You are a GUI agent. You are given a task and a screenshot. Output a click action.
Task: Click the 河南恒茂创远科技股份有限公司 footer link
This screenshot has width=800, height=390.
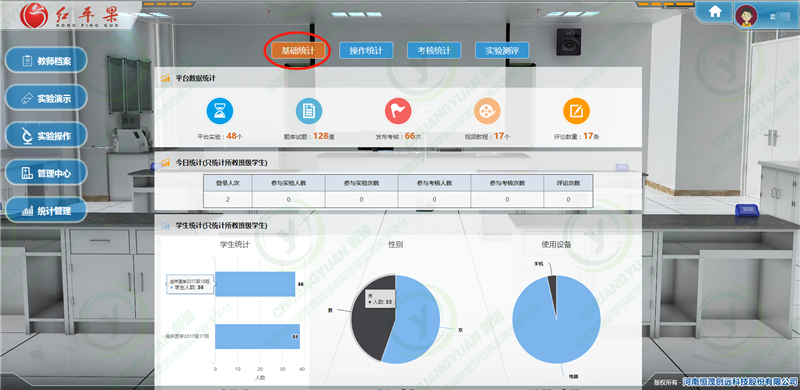[x=740, y=382]
